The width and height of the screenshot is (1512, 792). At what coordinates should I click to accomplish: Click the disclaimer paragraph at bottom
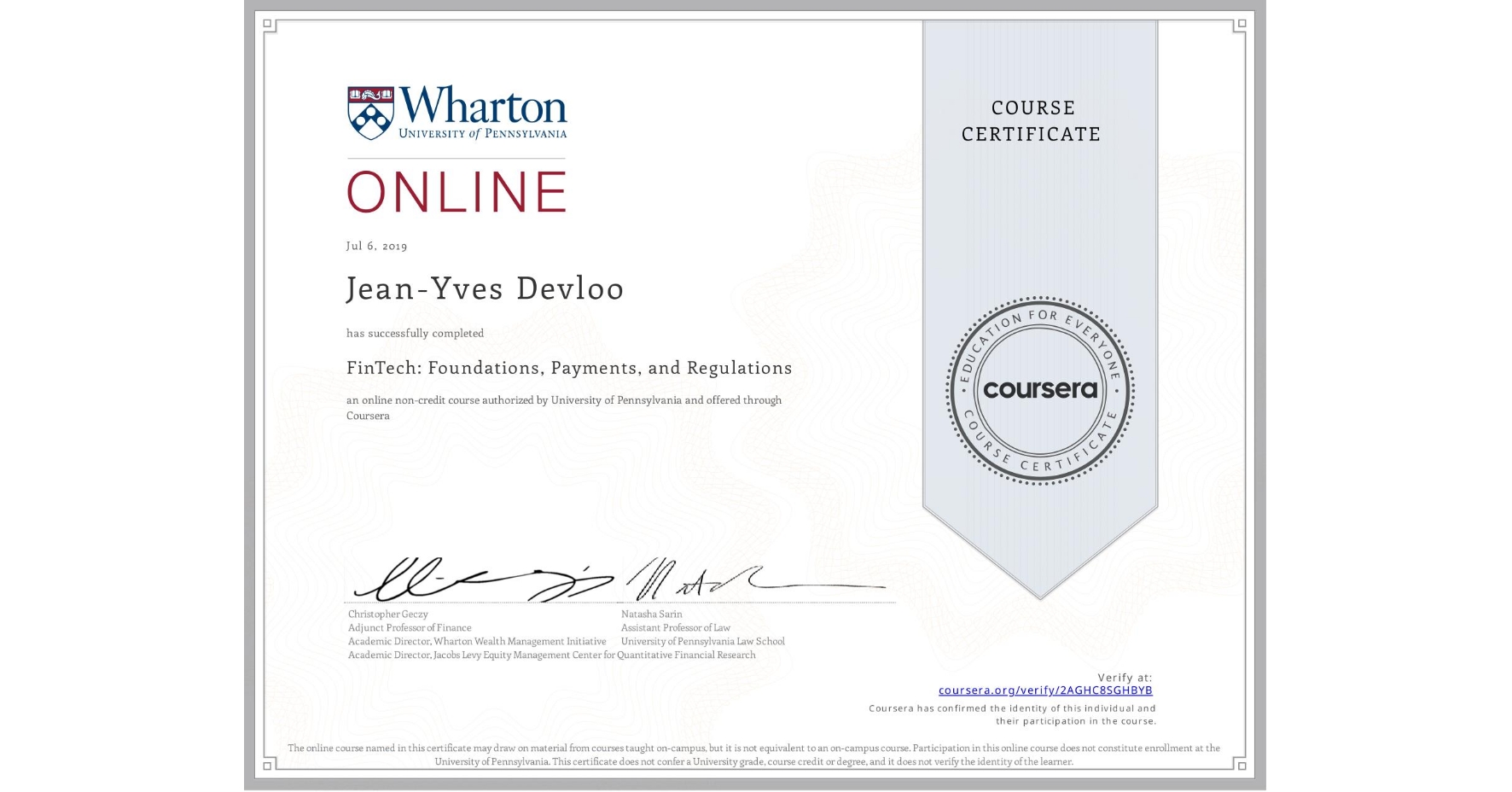(x=756, y=754)
